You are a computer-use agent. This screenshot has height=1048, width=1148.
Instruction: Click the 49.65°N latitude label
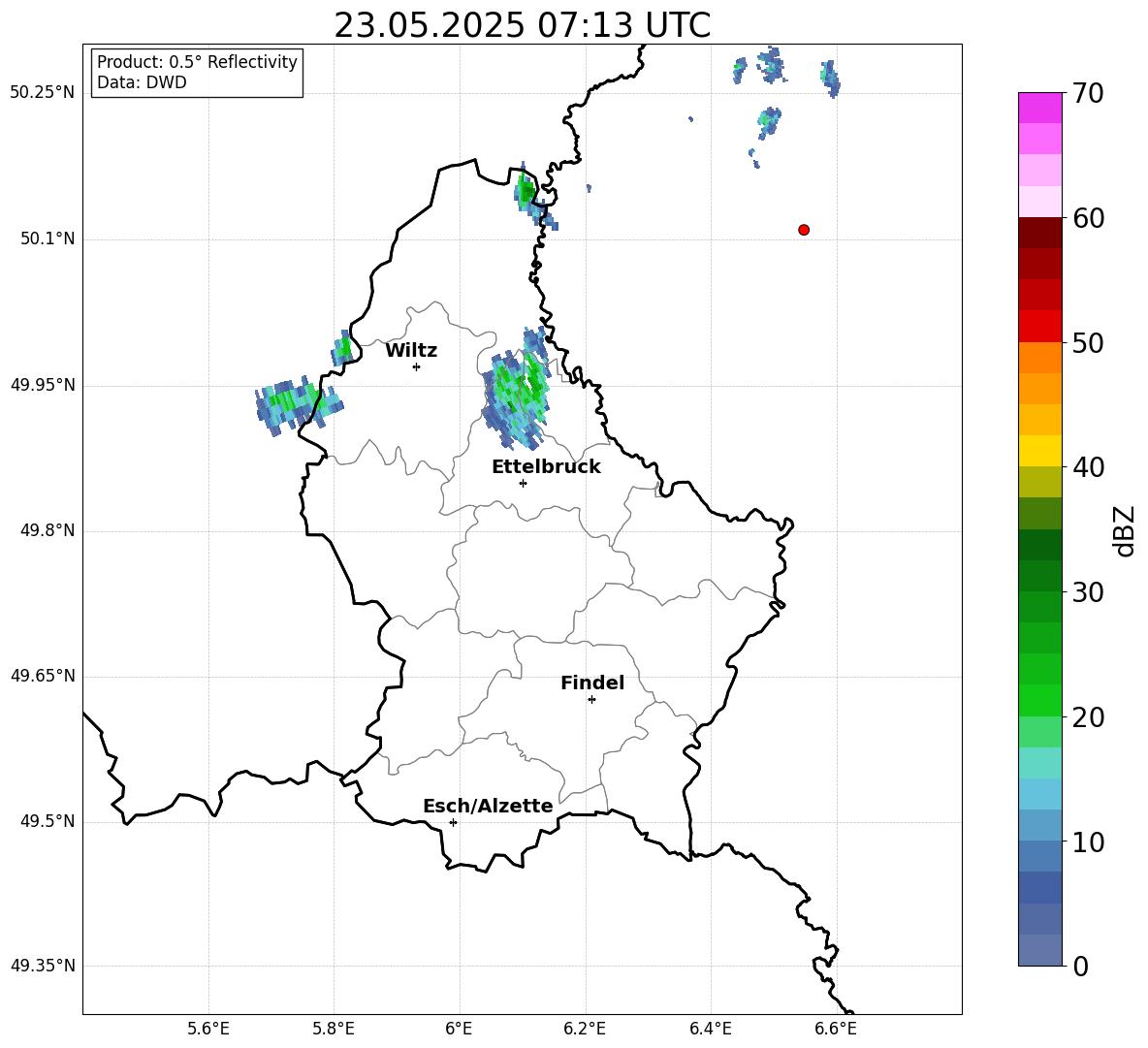[43, 676]
